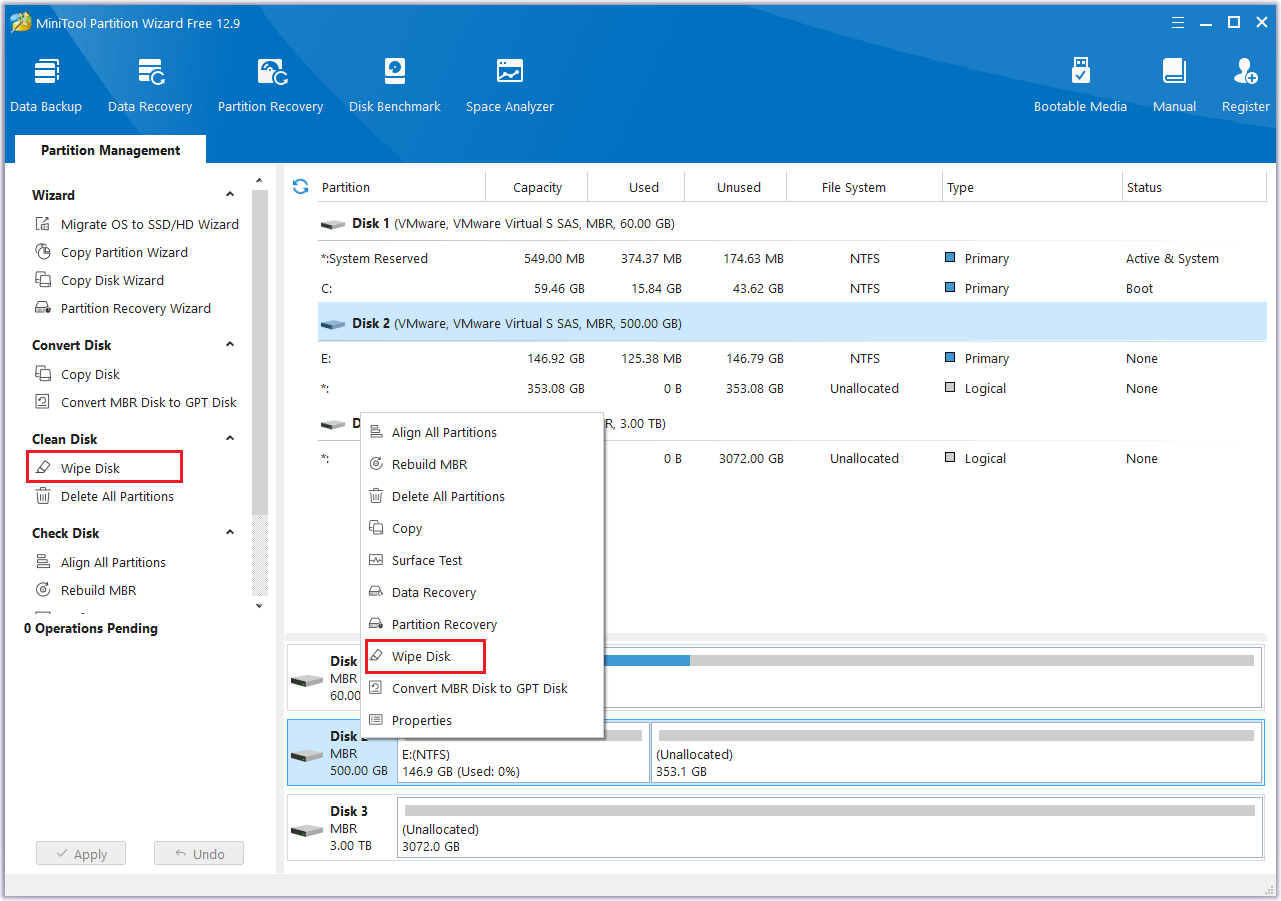Choose Align All Partitions from context menu
1281x901 pixels.
pos(482,433)
